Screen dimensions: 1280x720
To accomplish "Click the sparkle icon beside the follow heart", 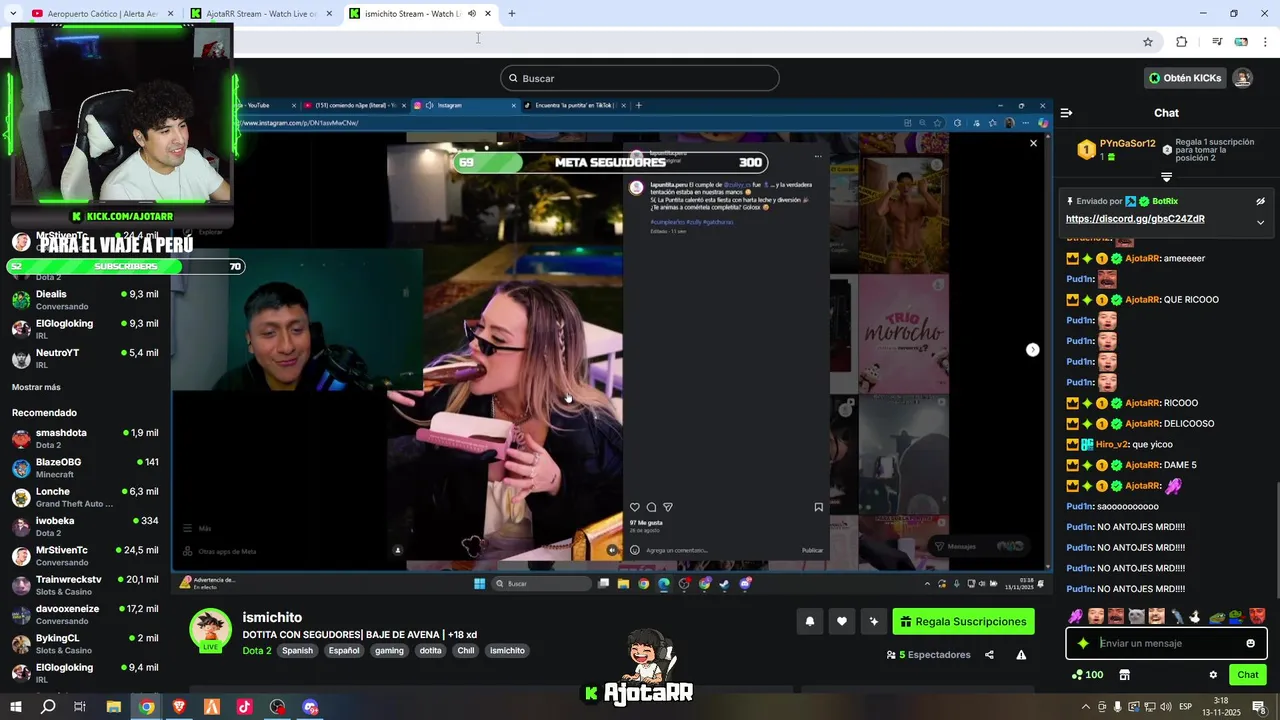I will pyautogui.click(x=874, y=621).
